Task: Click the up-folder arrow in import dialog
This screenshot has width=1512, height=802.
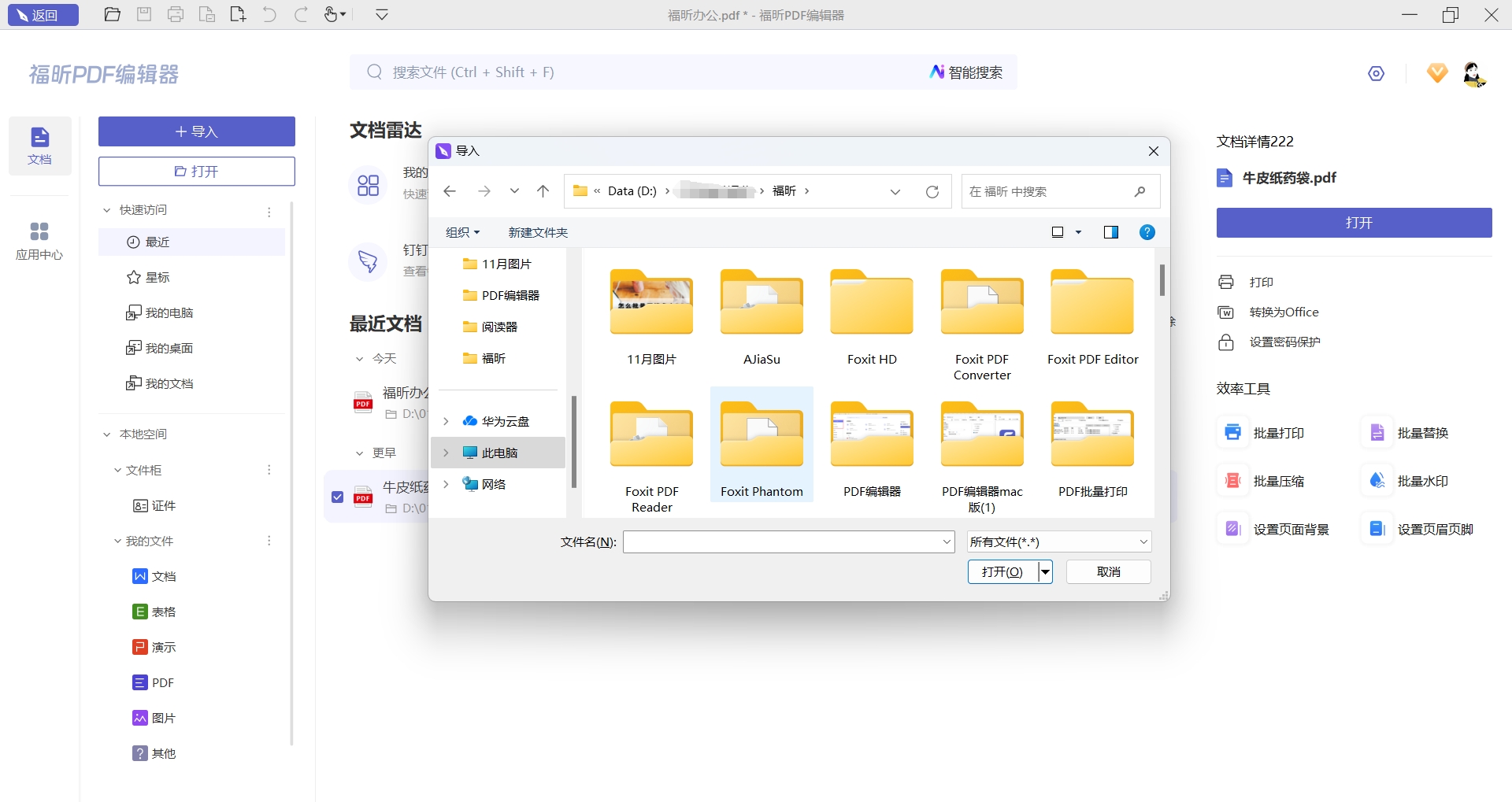Action: [x=543, y=191]
